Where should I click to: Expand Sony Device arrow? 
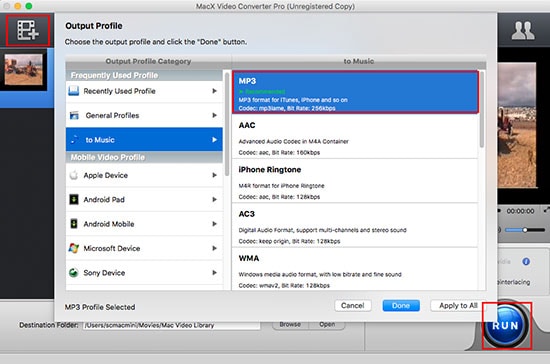214,272
